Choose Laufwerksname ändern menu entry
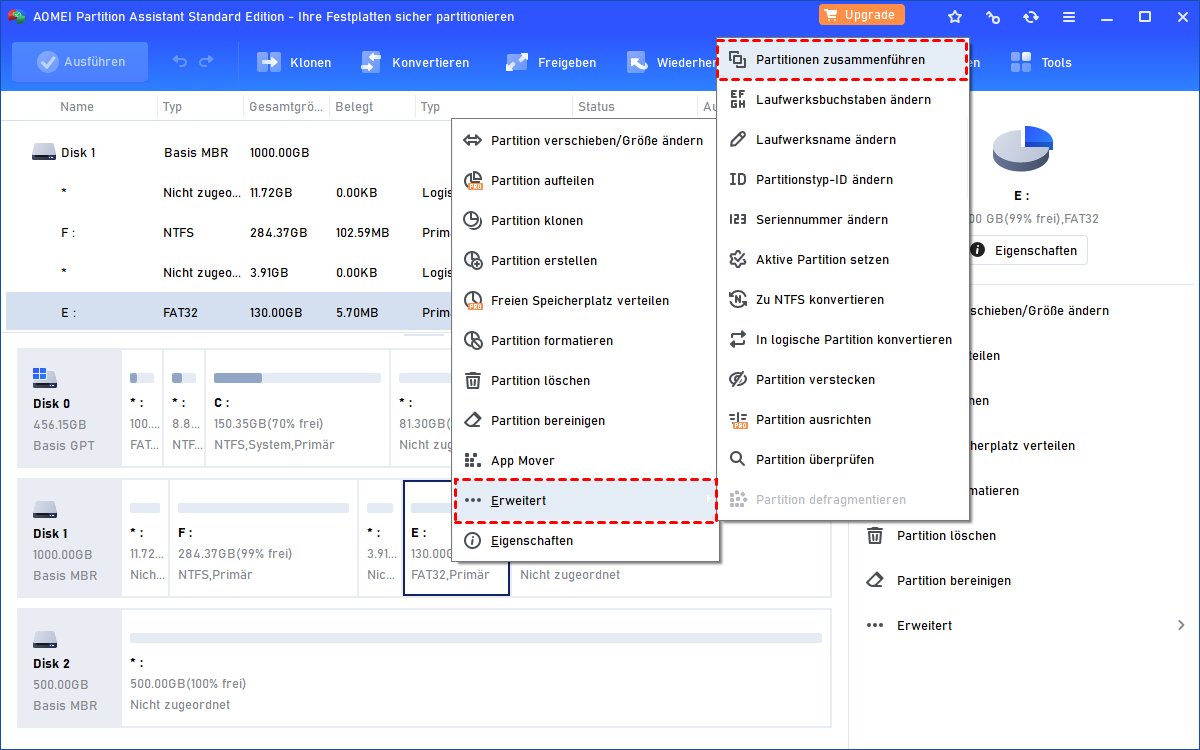 click(843, 140)
